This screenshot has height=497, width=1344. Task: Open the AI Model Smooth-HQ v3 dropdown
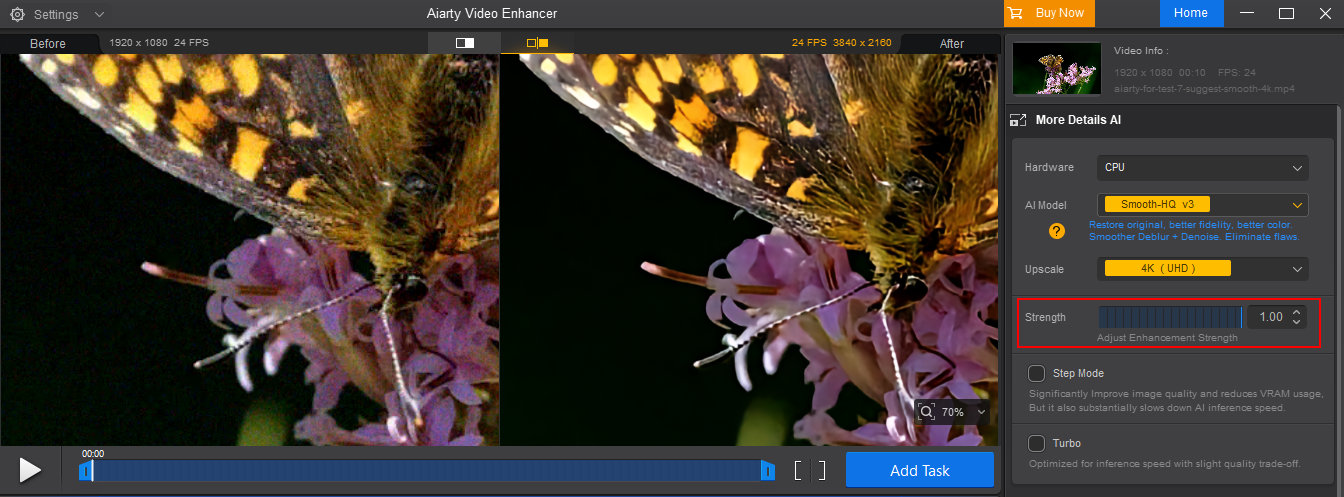click(1202, 205)
